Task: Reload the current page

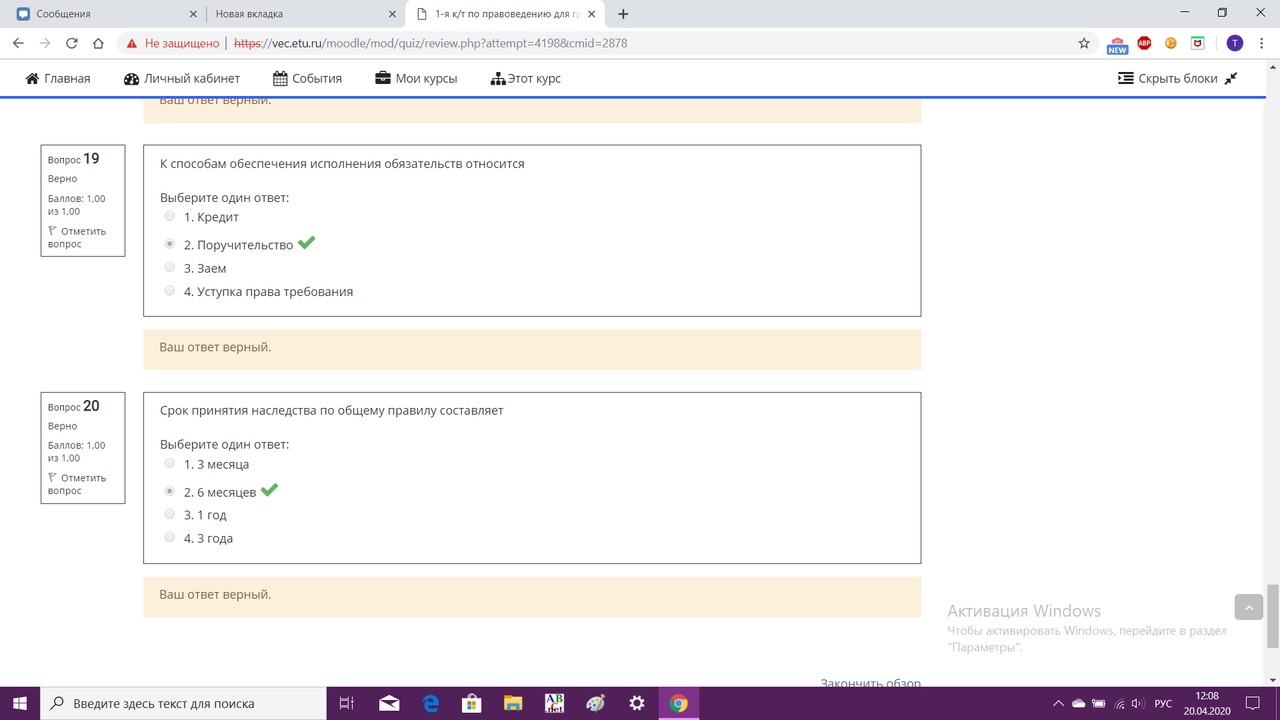Action: pyautogui.click(x=72, y=43)
